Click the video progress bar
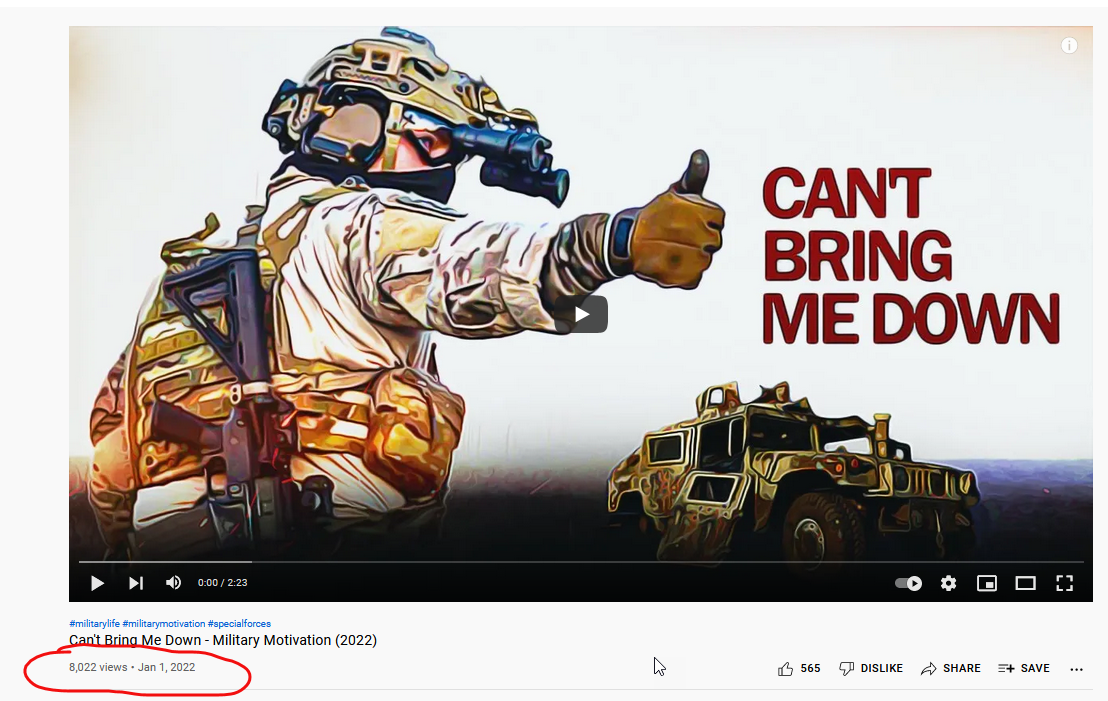The height and width of the screenshot is (701, 1108). tap(581, 562)
